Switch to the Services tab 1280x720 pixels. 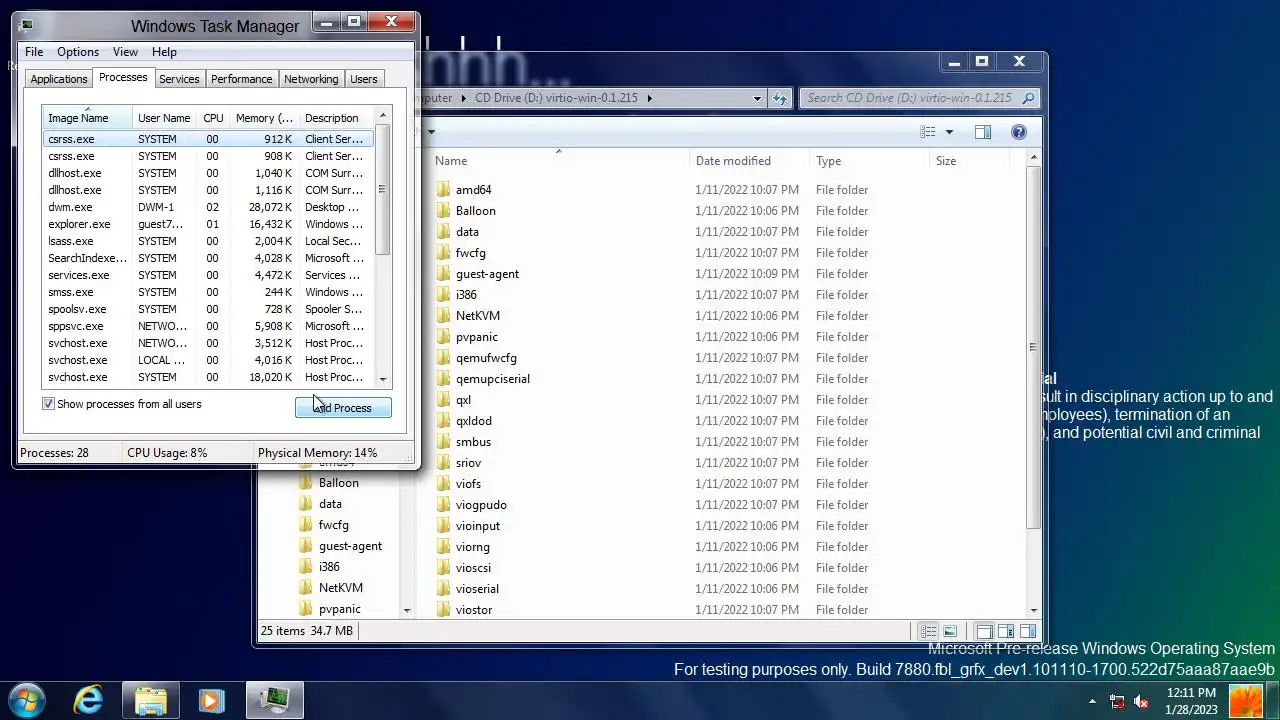point(179,79)
